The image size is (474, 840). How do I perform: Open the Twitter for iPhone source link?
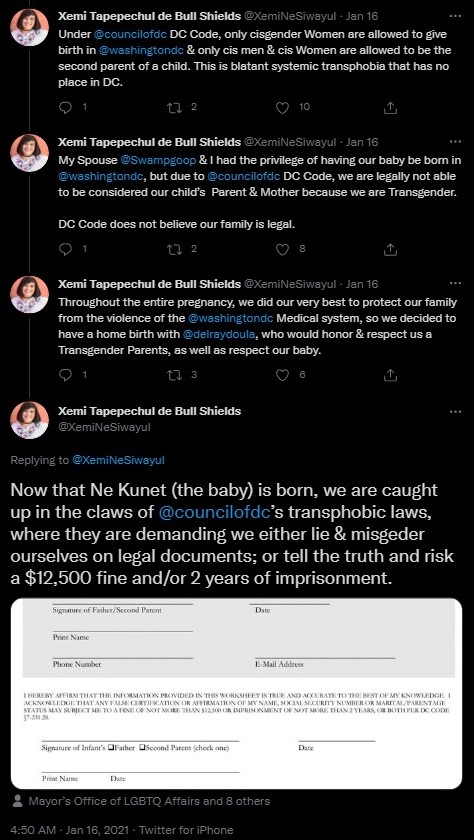pos(186,830)
